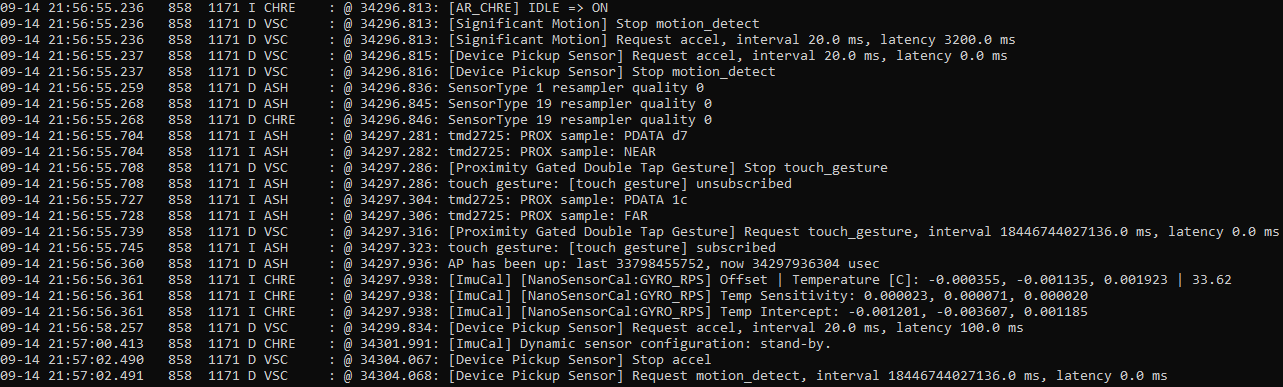Viewport: 1283px width, 387px height.
Task: Select the '[touch gesture] unsubscribed' line
Action: coord(396,183)
